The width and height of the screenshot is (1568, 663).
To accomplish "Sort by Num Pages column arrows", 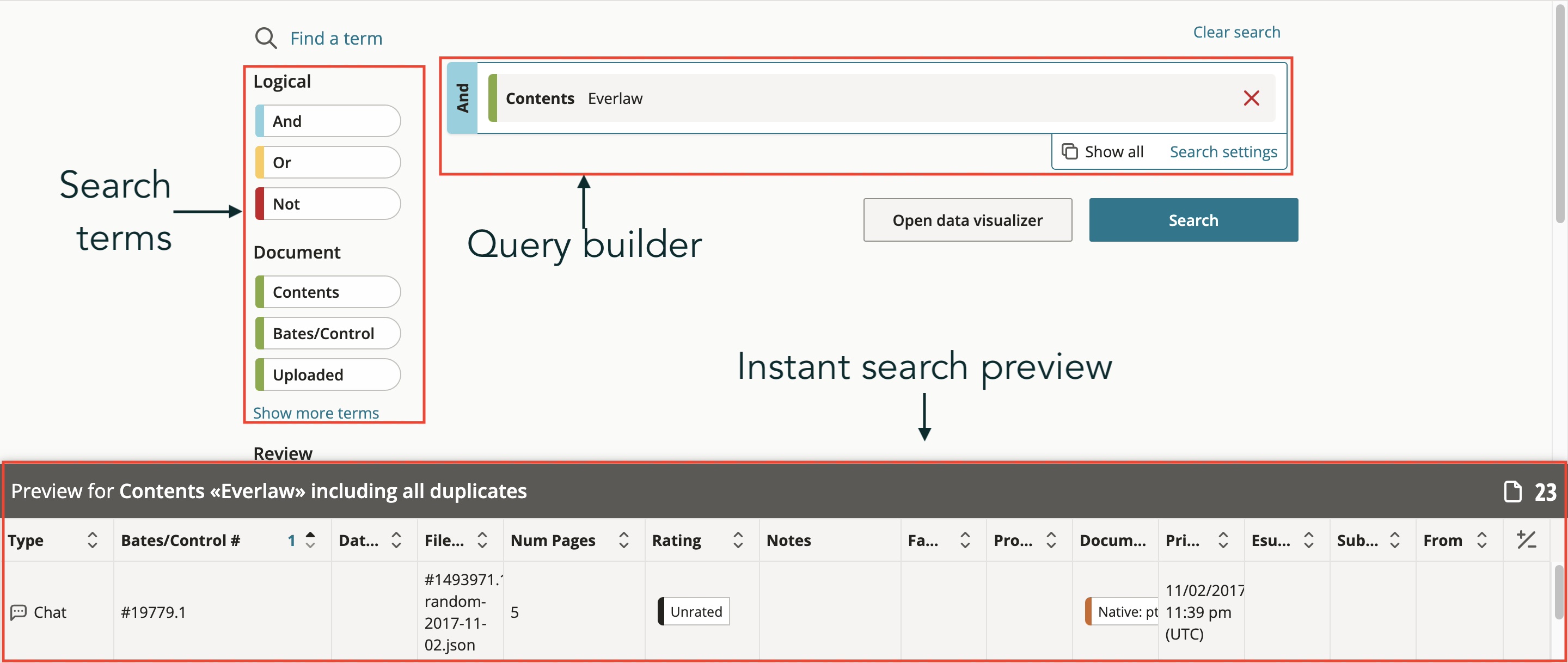I will 623,539.
